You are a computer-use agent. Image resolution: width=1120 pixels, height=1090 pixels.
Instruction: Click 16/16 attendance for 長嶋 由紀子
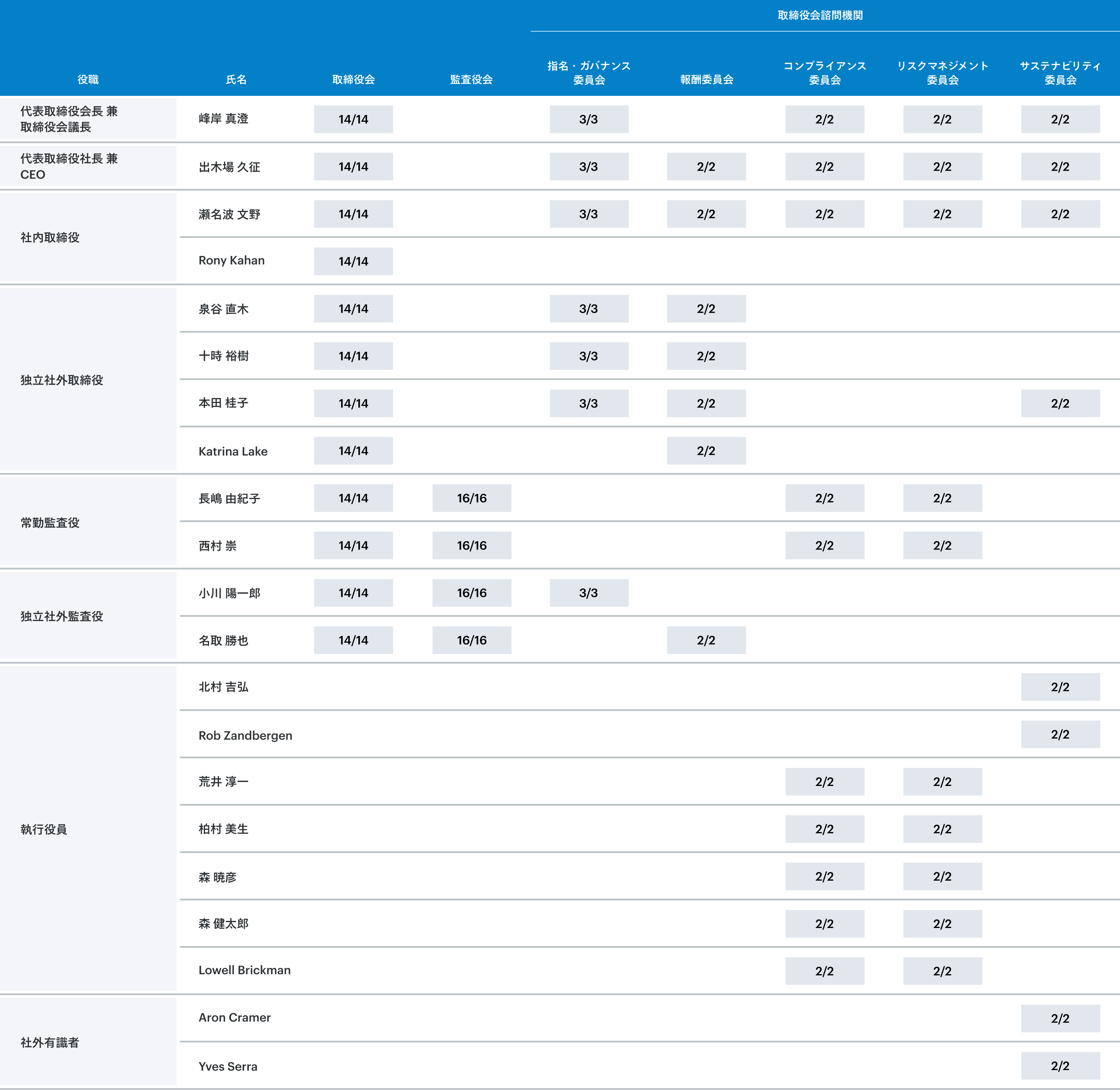471,498
